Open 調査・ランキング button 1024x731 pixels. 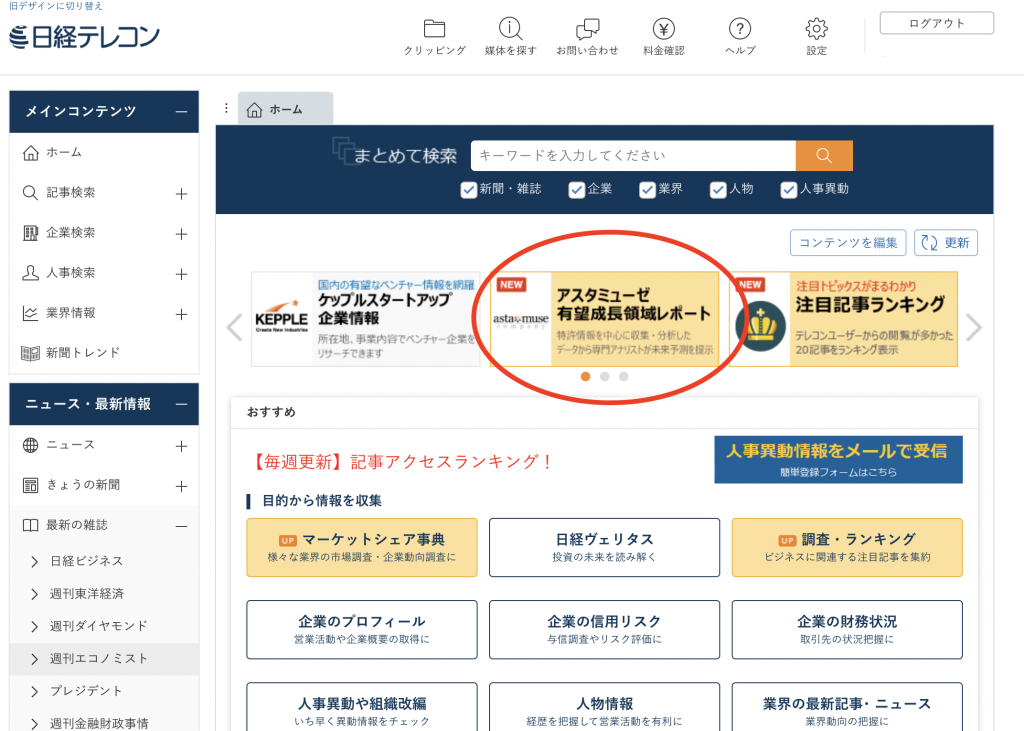[x=847, y=547]
